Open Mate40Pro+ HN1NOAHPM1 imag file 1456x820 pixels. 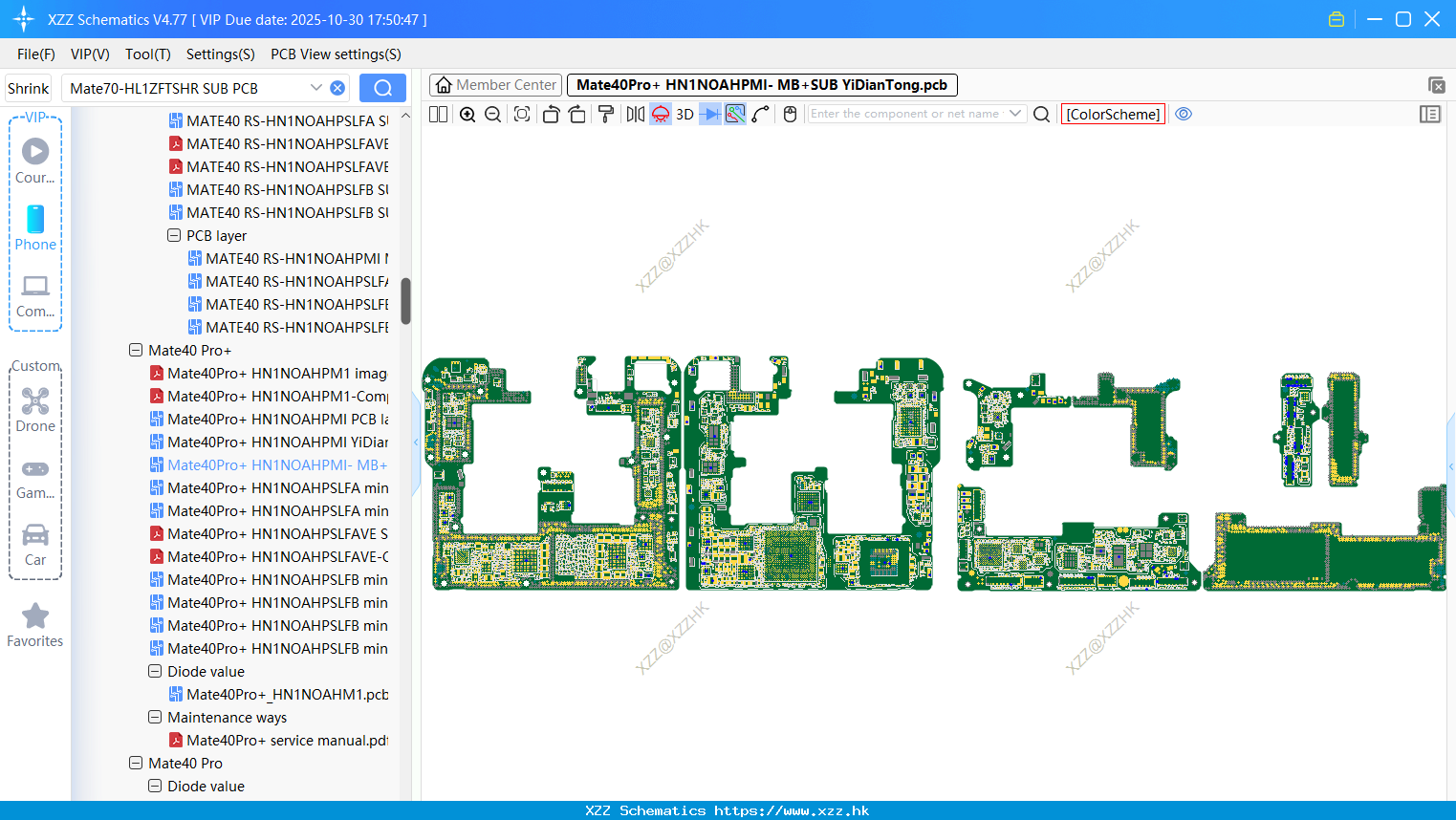(269, 373)
